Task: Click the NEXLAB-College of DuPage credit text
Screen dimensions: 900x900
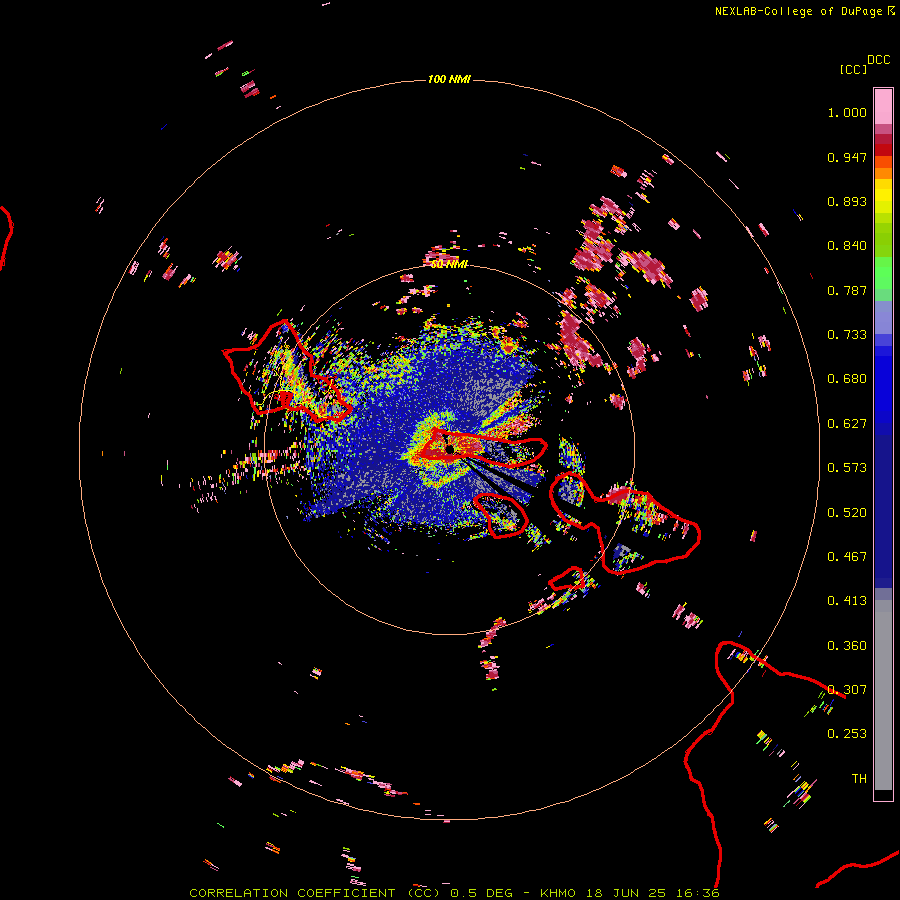Action: (798, 11)
